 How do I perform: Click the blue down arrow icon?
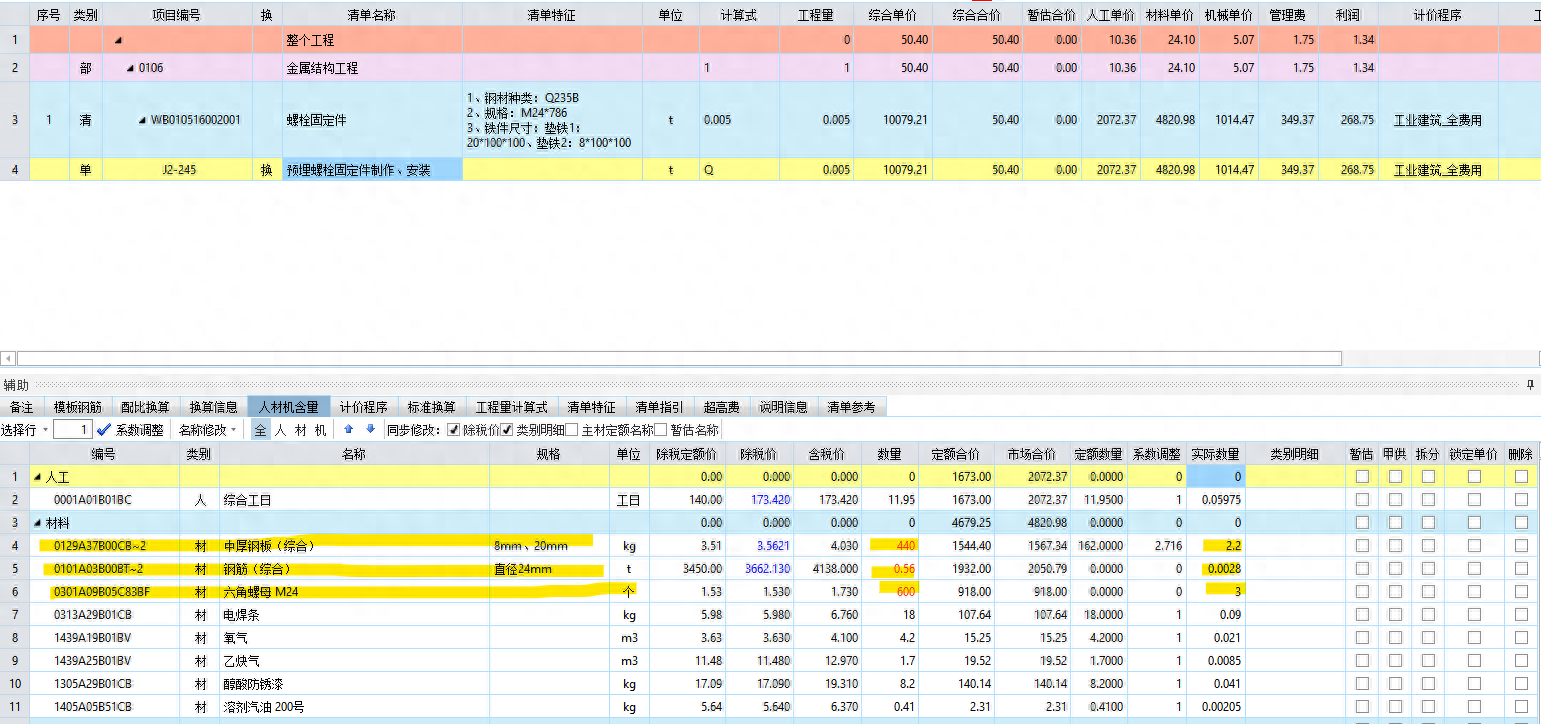click(x=370, y=430)
